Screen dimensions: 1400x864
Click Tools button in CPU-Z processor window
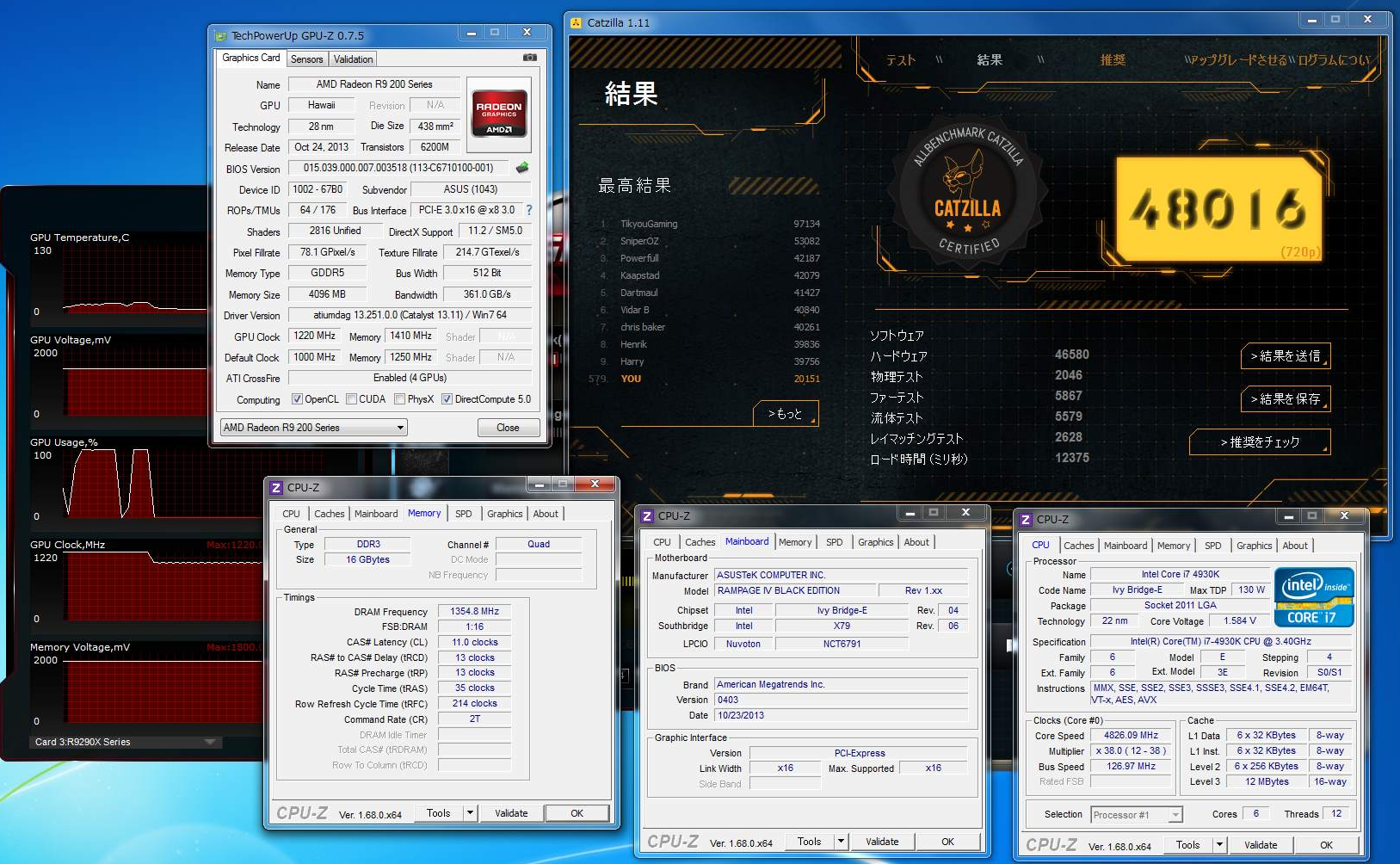click(x=1187, y=845)
